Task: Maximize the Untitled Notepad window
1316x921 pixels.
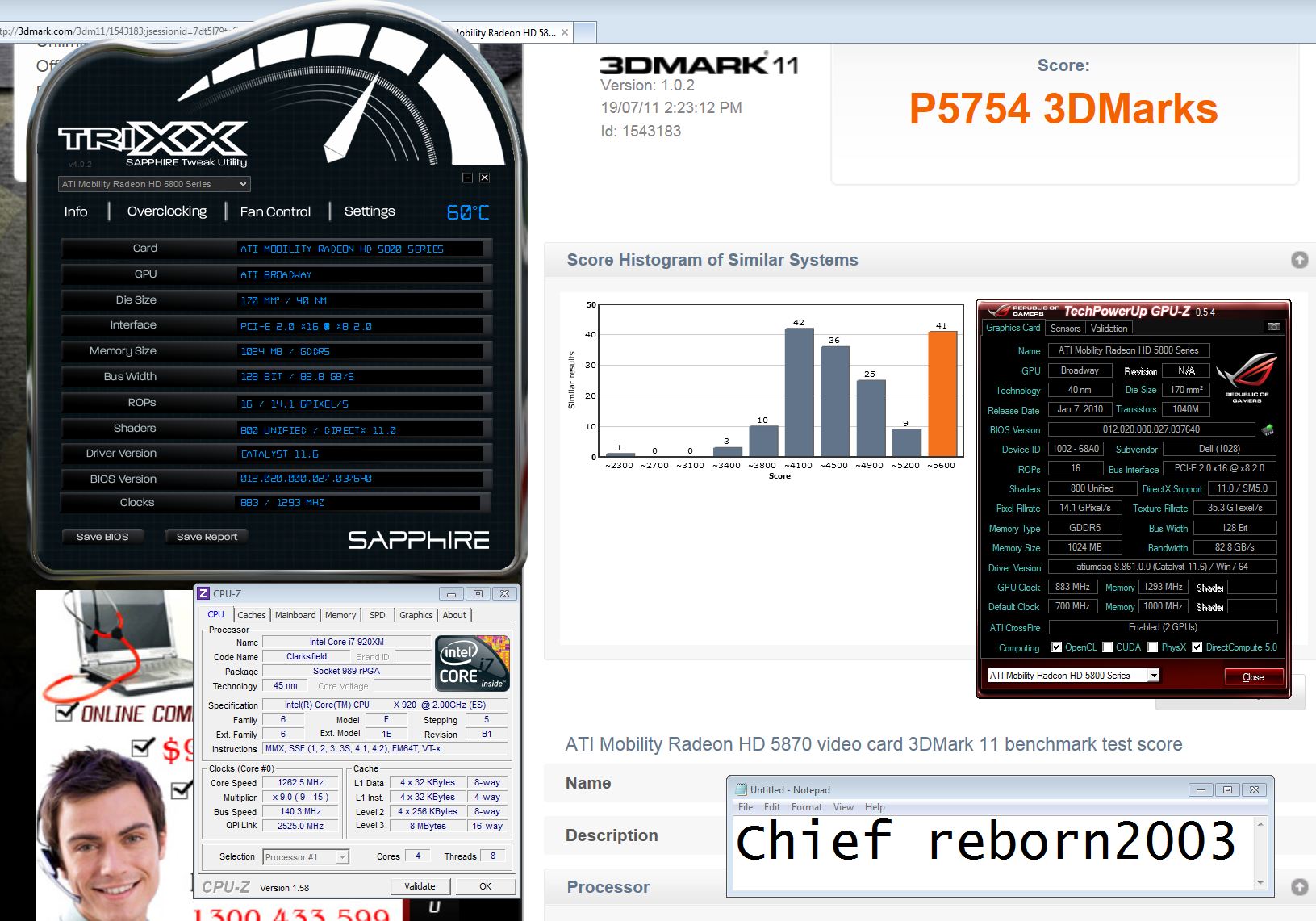Action: tap(1227, 789)
